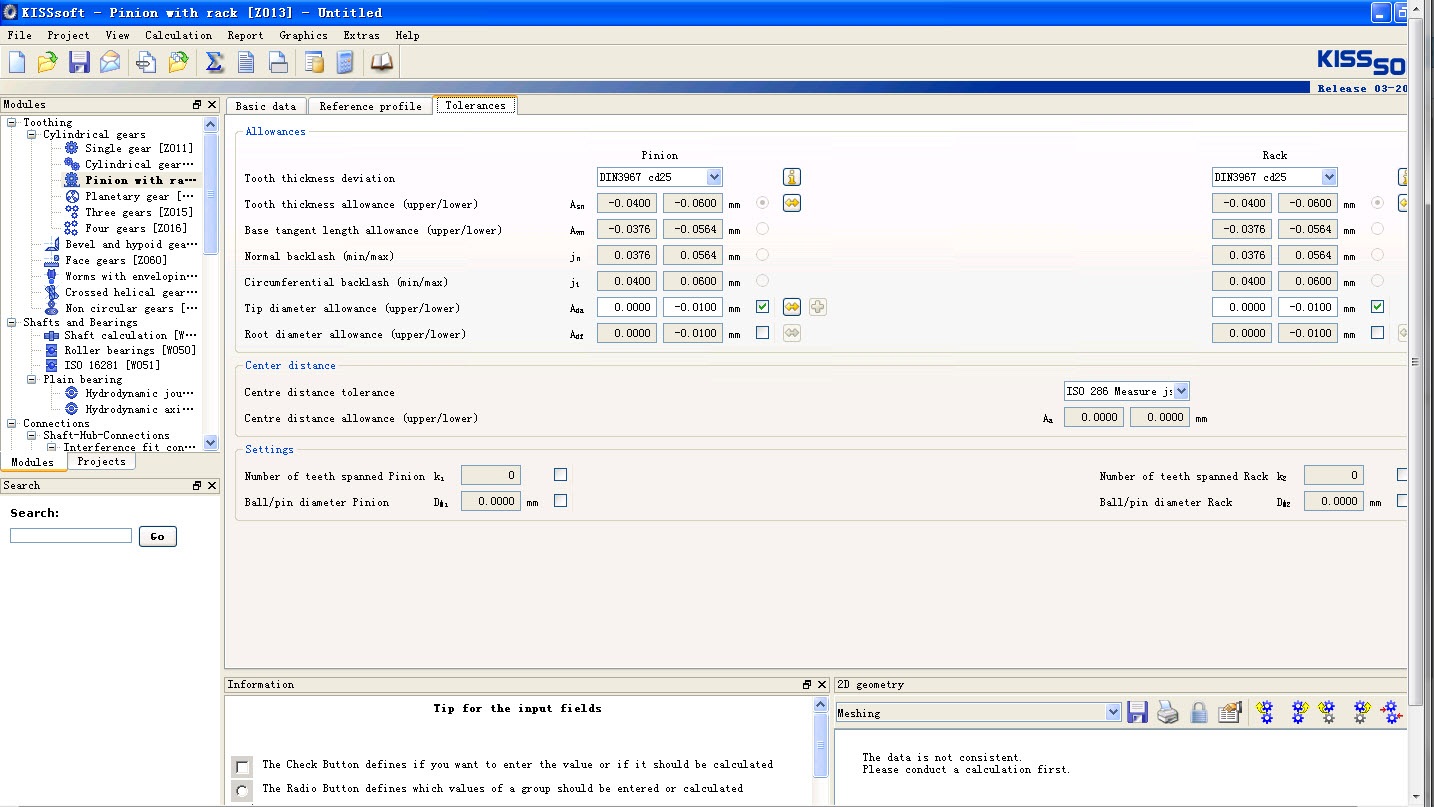Screen dimensions: 1434x807
Task: Open the Planetary gear module
Action: point(139,196)
